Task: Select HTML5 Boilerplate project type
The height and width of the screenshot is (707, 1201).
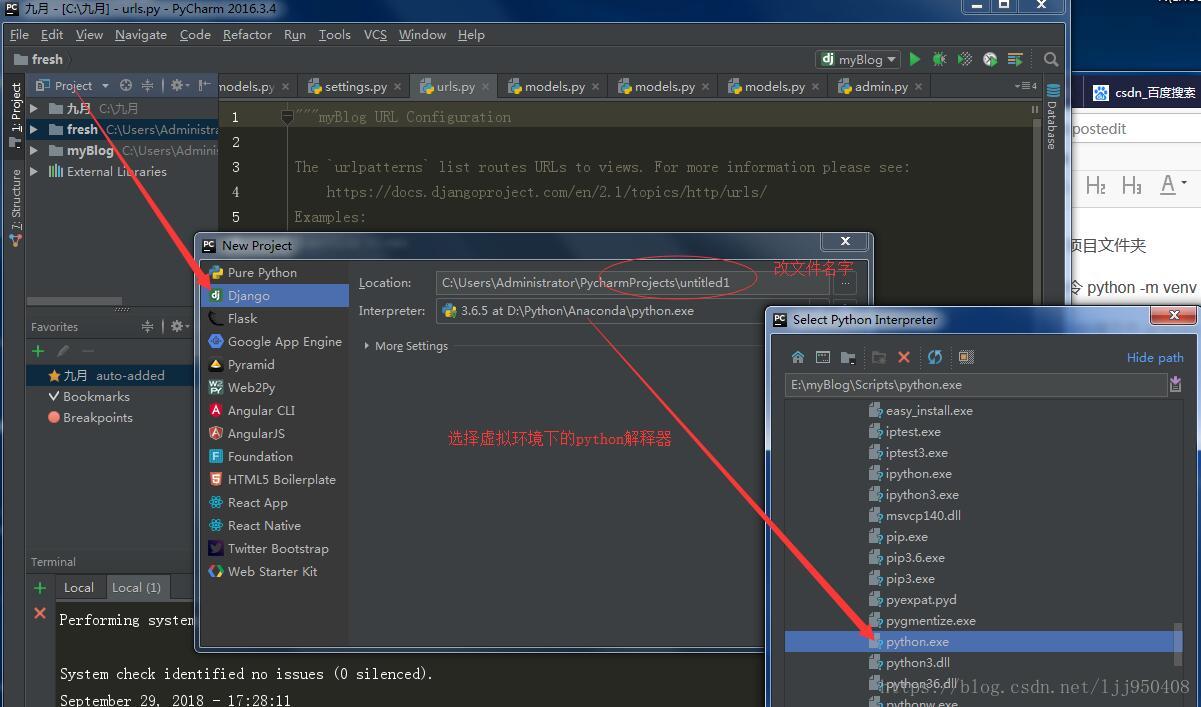Action: pyautogui.click(x=275, y=479)
